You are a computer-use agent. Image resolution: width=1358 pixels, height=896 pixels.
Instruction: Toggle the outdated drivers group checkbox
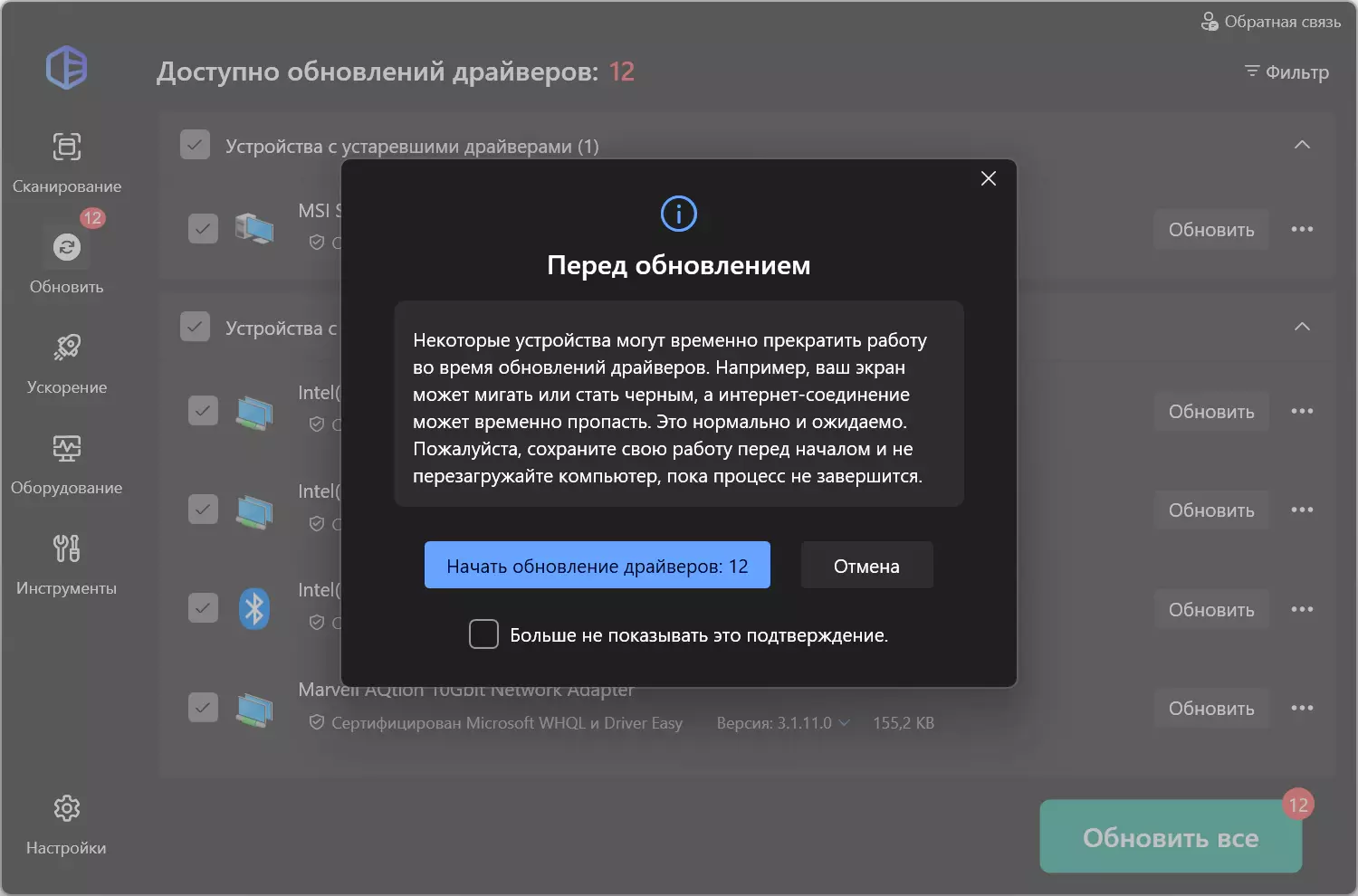click(196, 145)
